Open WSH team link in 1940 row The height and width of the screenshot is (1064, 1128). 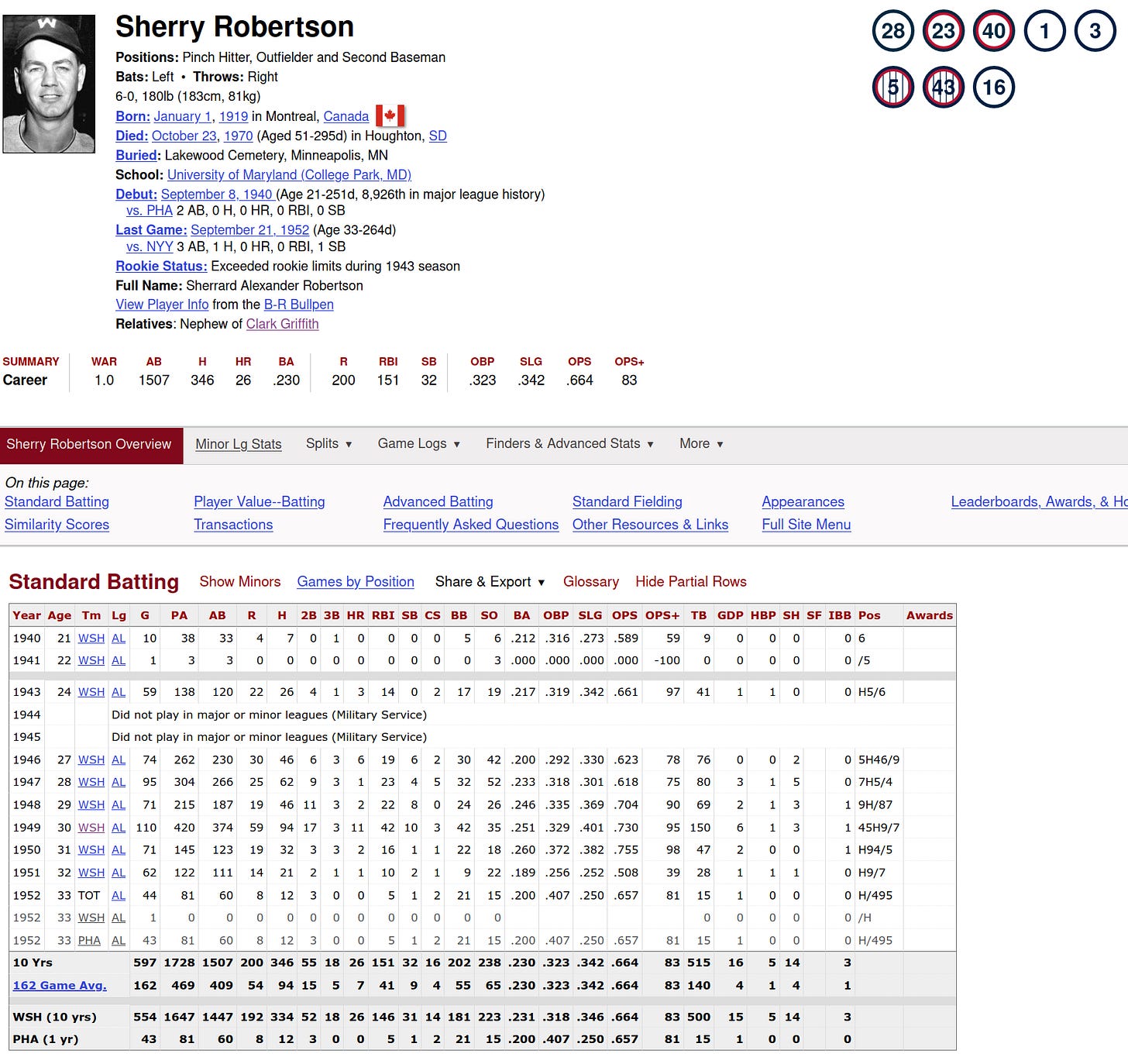[91, 639]
